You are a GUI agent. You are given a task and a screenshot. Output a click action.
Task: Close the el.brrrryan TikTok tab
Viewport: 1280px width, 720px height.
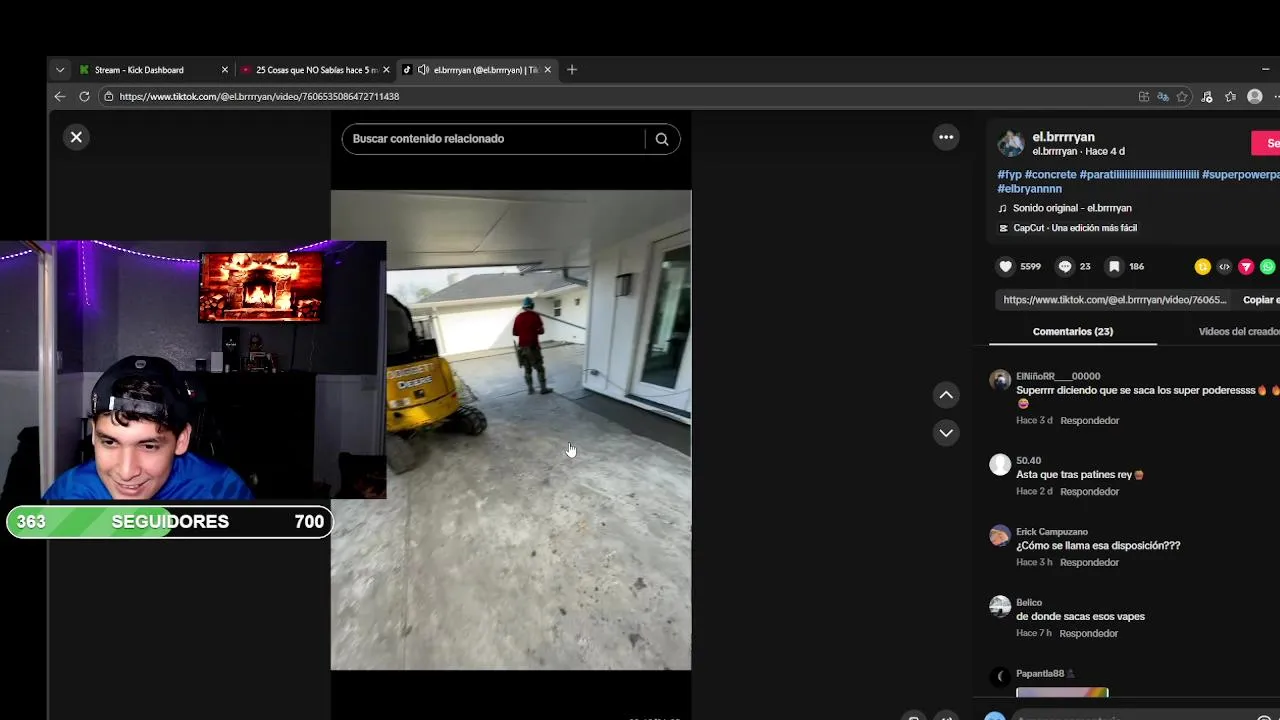pos(547,70)
